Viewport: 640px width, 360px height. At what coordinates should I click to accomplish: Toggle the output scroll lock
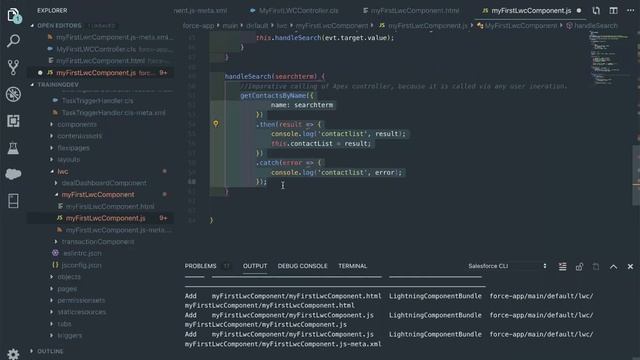(x=579, y=267)
